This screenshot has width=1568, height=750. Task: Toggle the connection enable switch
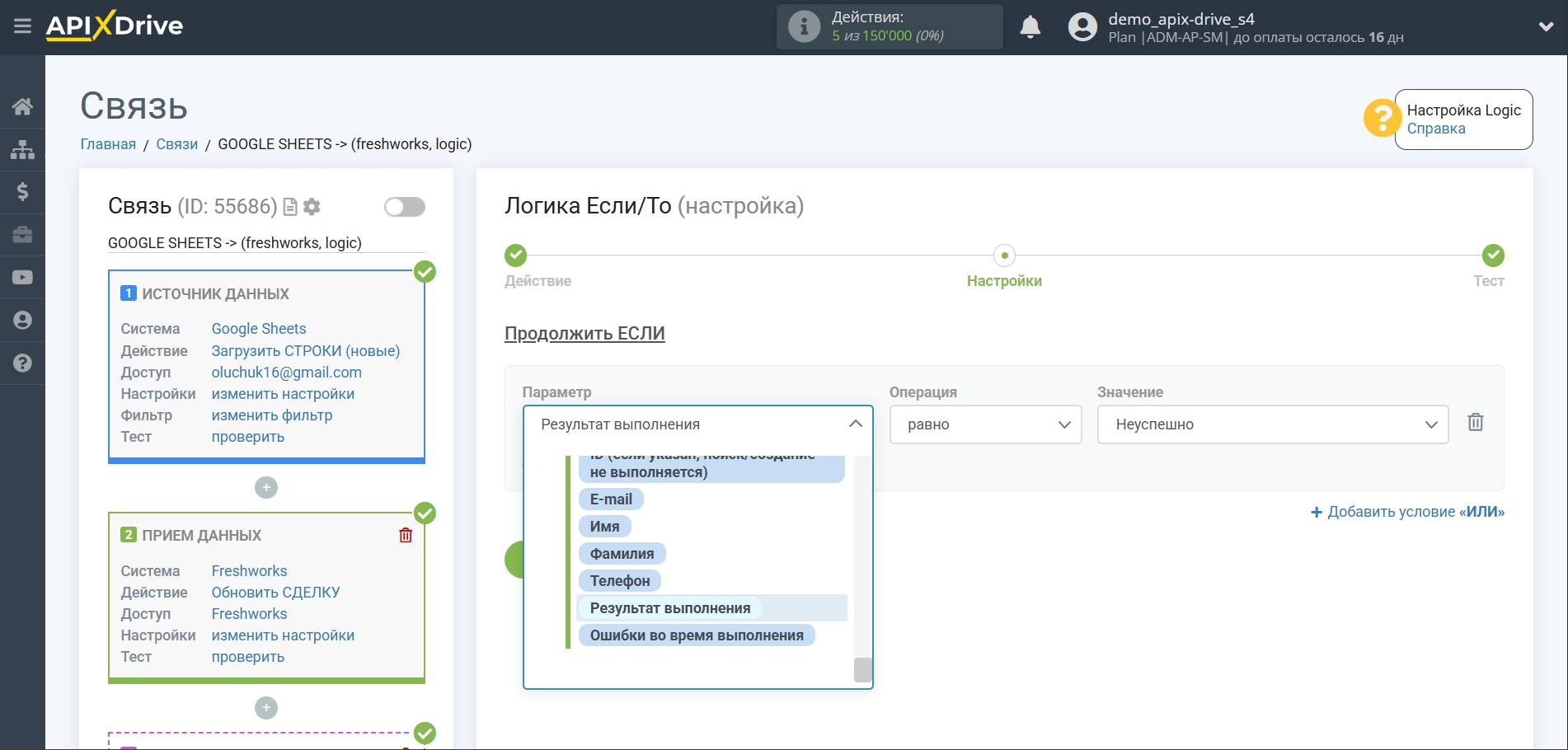click(x=404, y=207)
